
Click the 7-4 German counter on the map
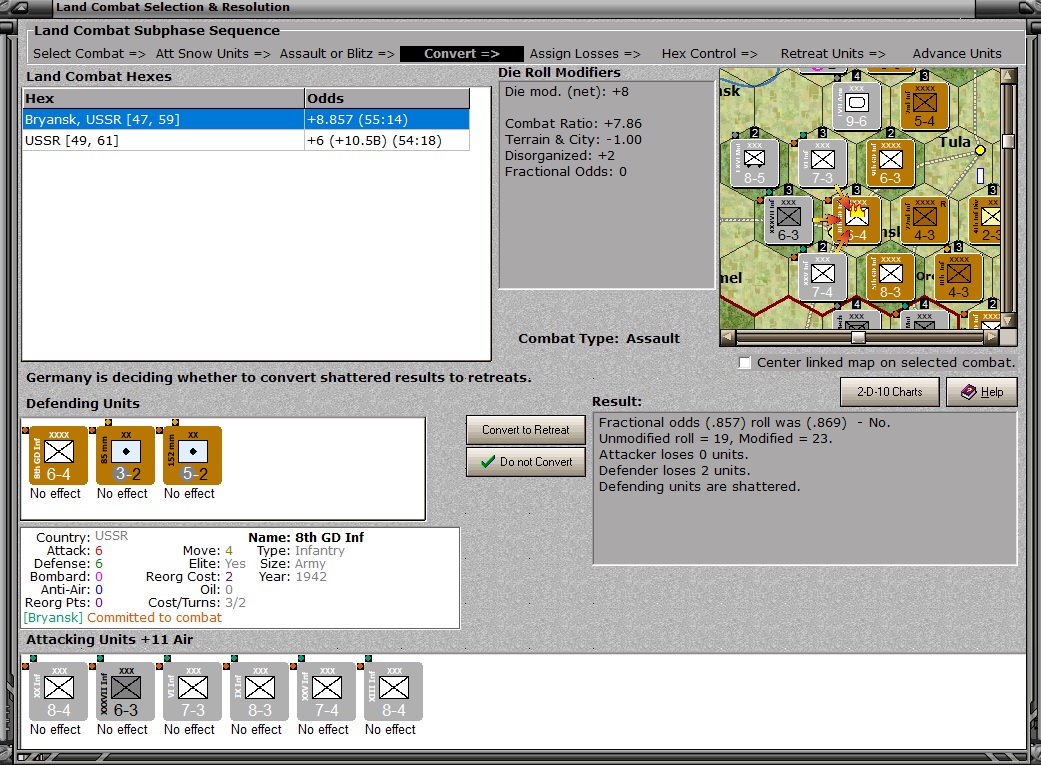[x=823, y=277]
